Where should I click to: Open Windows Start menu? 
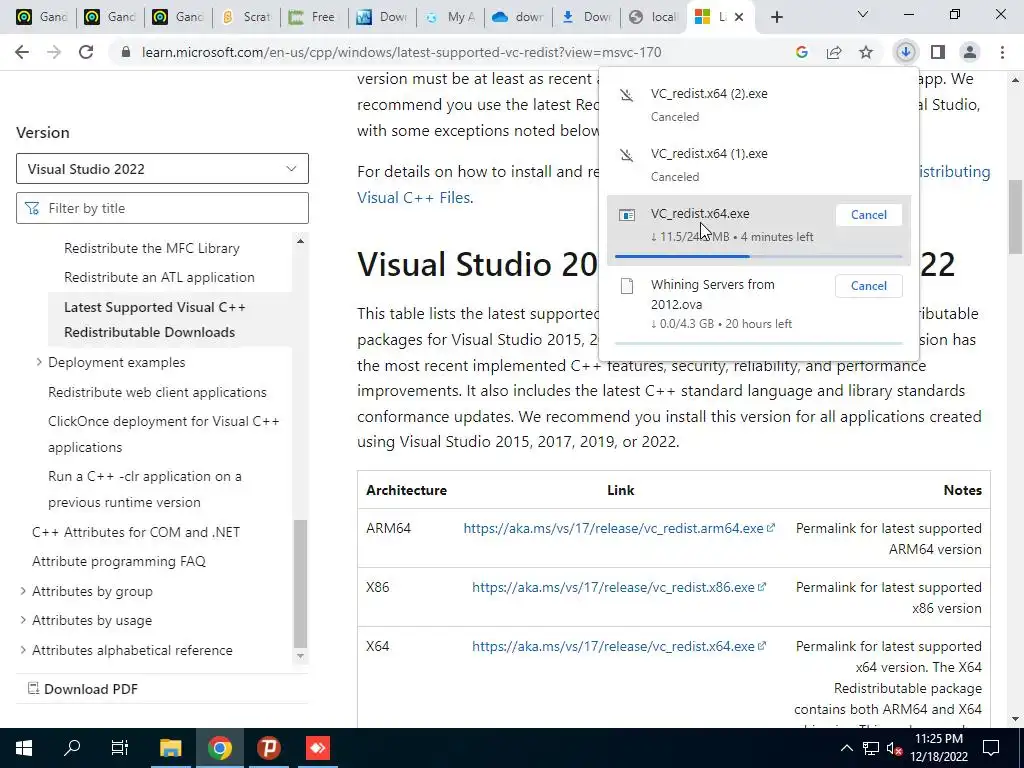tap(24, 748)
